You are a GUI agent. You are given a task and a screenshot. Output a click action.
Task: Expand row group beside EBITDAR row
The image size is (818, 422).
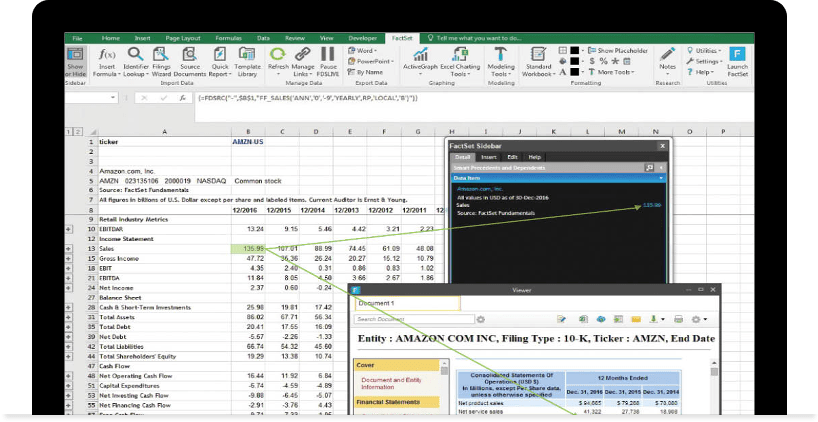(x=70, y=229)
